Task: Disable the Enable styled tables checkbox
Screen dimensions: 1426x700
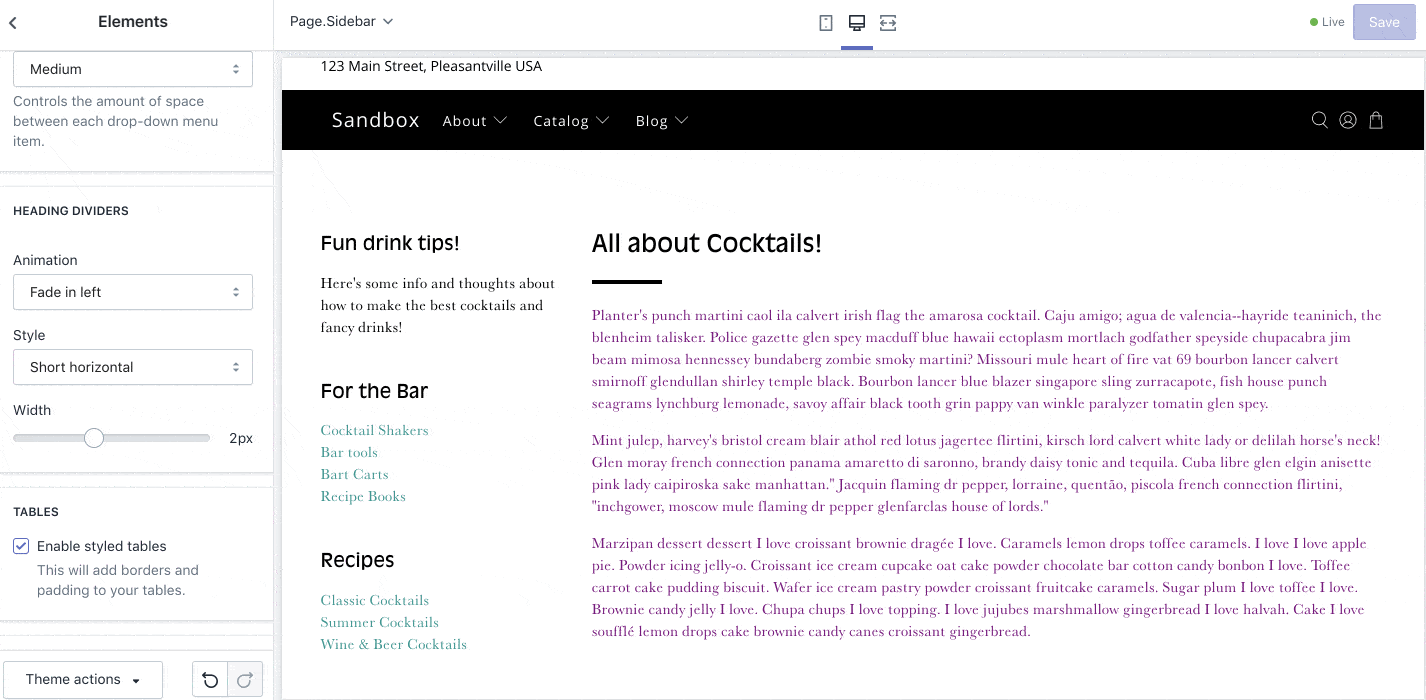Action: [21, 545]
